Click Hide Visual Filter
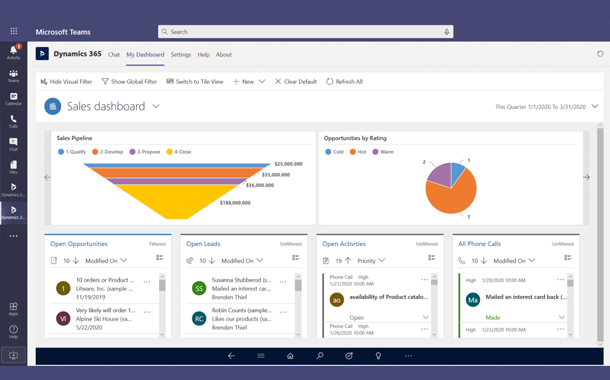The width and height of the screenshot is (610, 380). pos(66,82)
